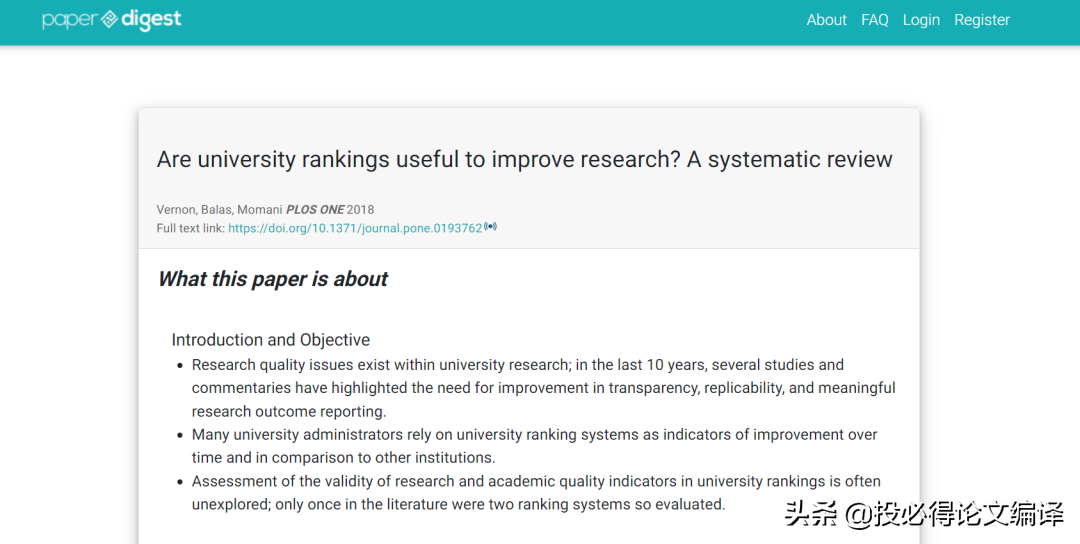Click the open-access signal icon after DOI
The width and height of the screenshot is (1080, 544).
point(491,227)
